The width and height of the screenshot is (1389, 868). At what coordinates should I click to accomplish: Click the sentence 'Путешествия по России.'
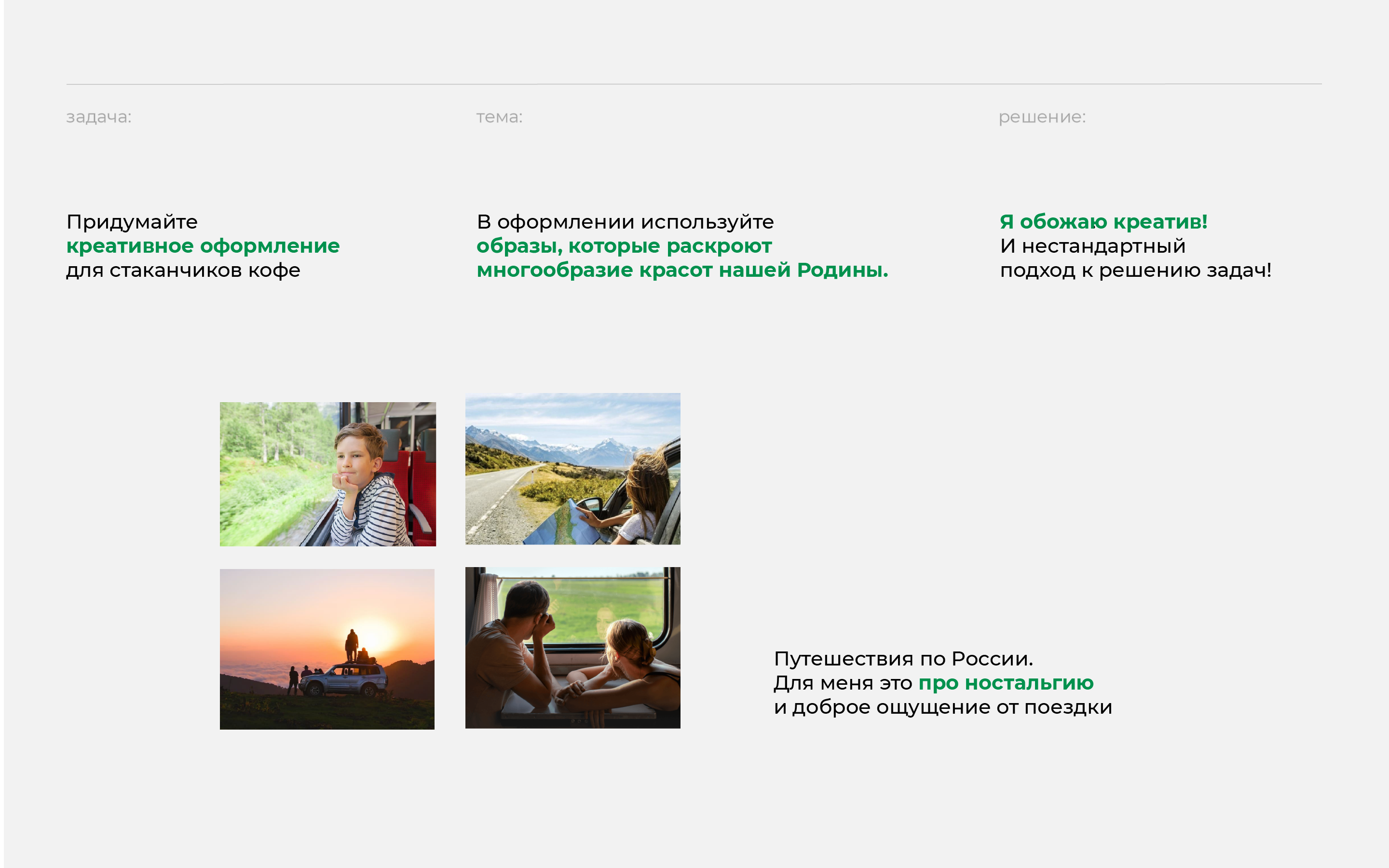pyautogui.click(x=903, y=658)
